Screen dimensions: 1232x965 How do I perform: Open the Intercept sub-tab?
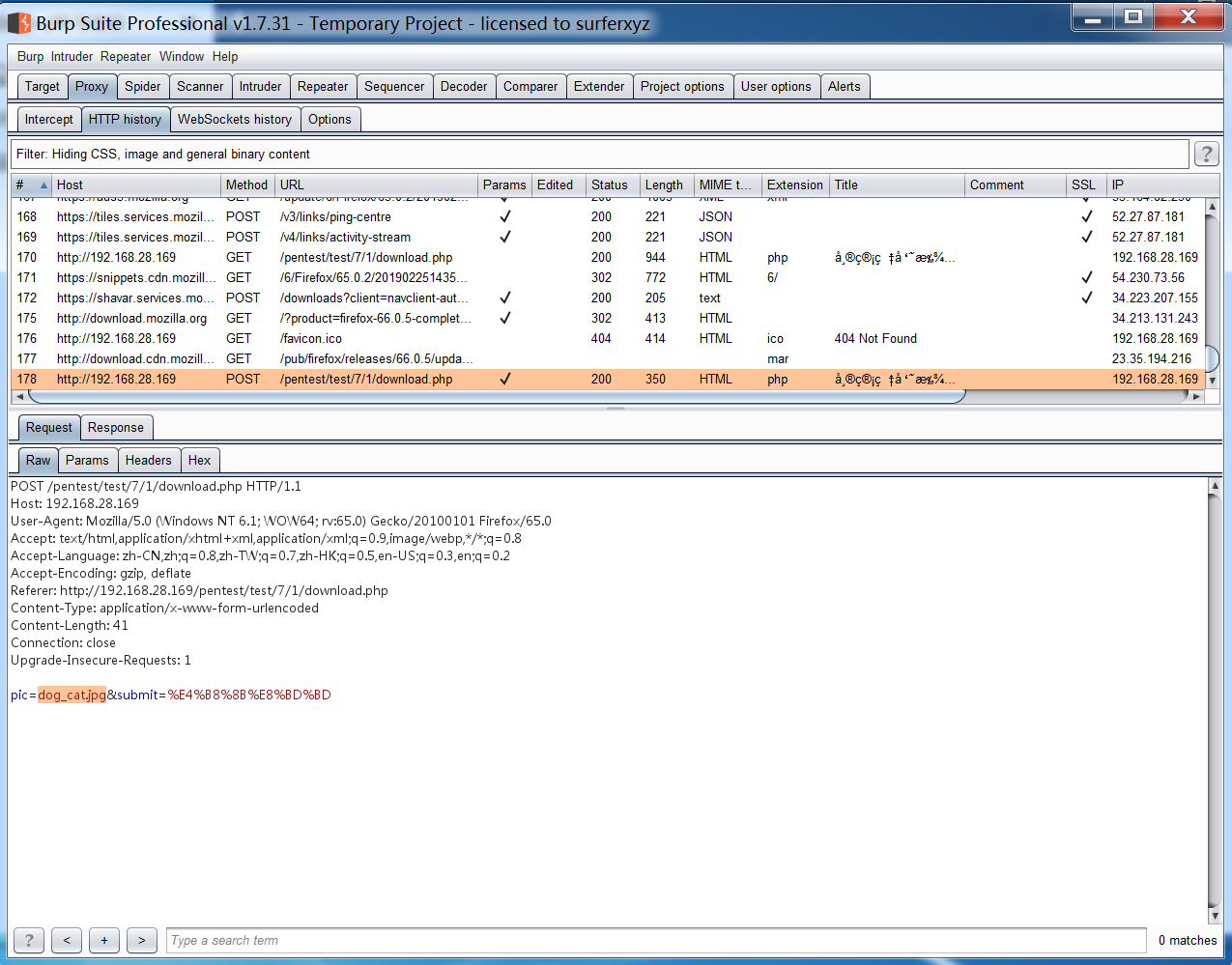click(x=49, y=119)
